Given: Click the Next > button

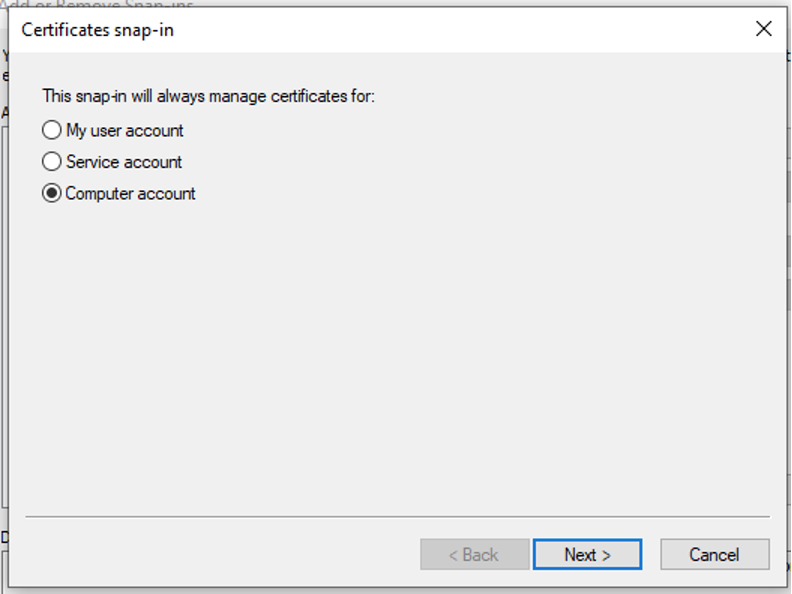Looking at the screenshot, I should pos(587,555).
